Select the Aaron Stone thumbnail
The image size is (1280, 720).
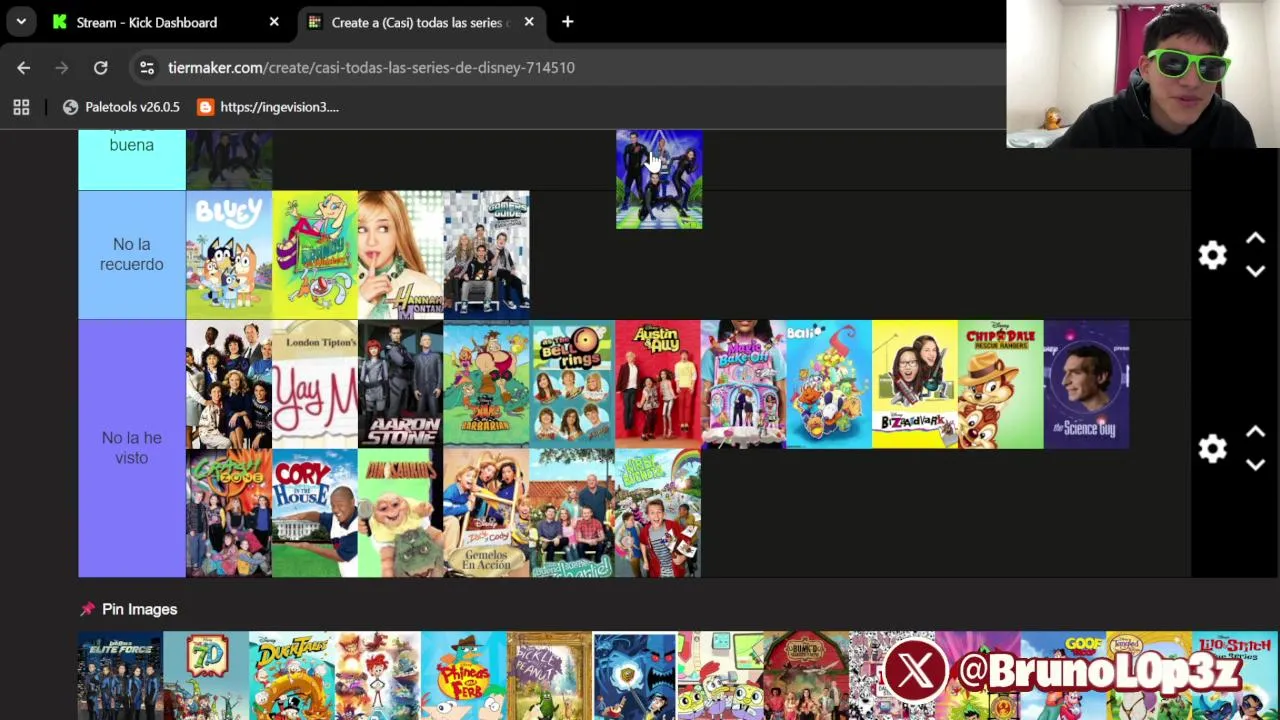pyautogui.click(x=401, y=384)
